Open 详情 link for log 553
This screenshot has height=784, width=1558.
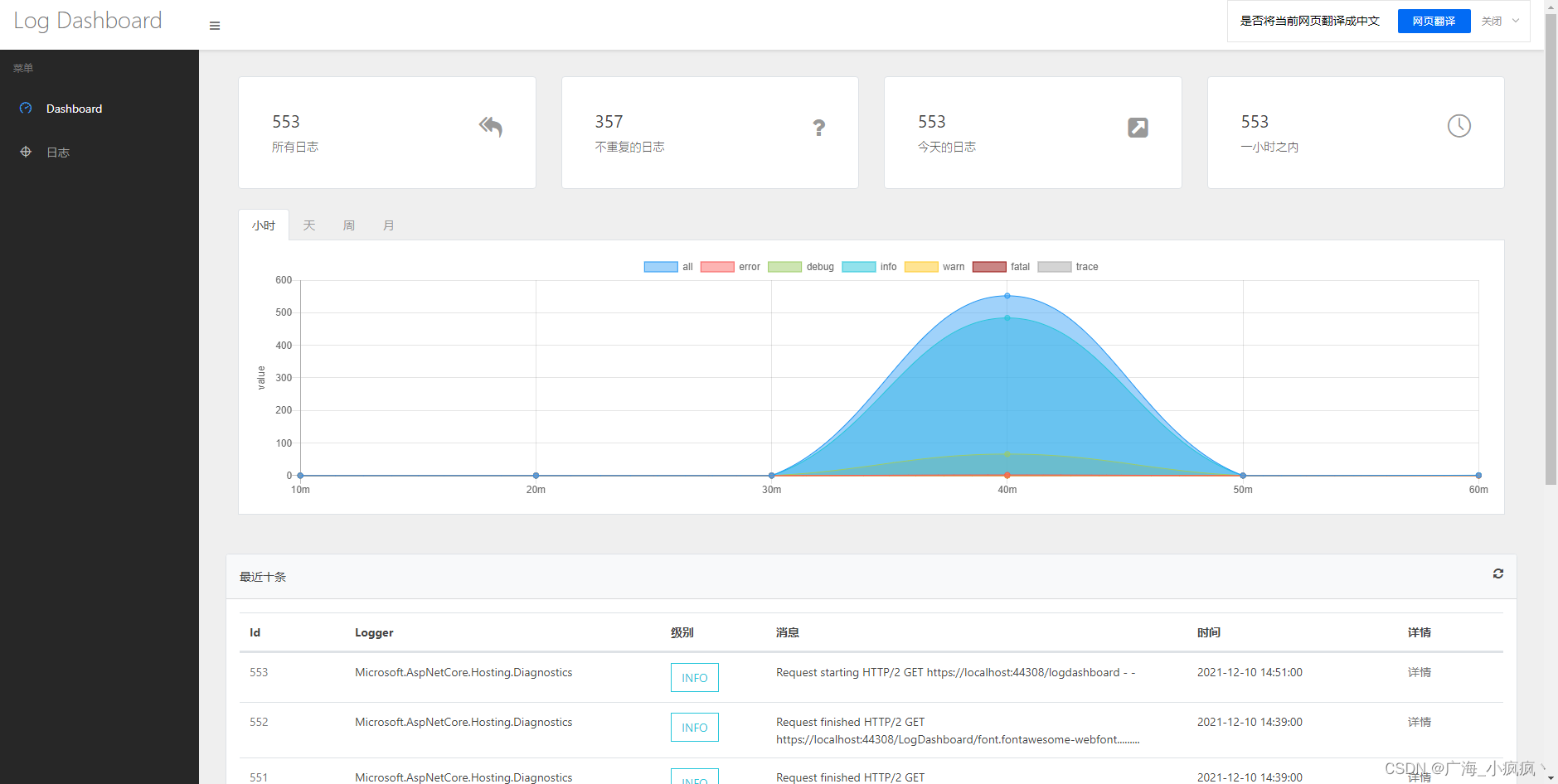(x=1420, y=672)
